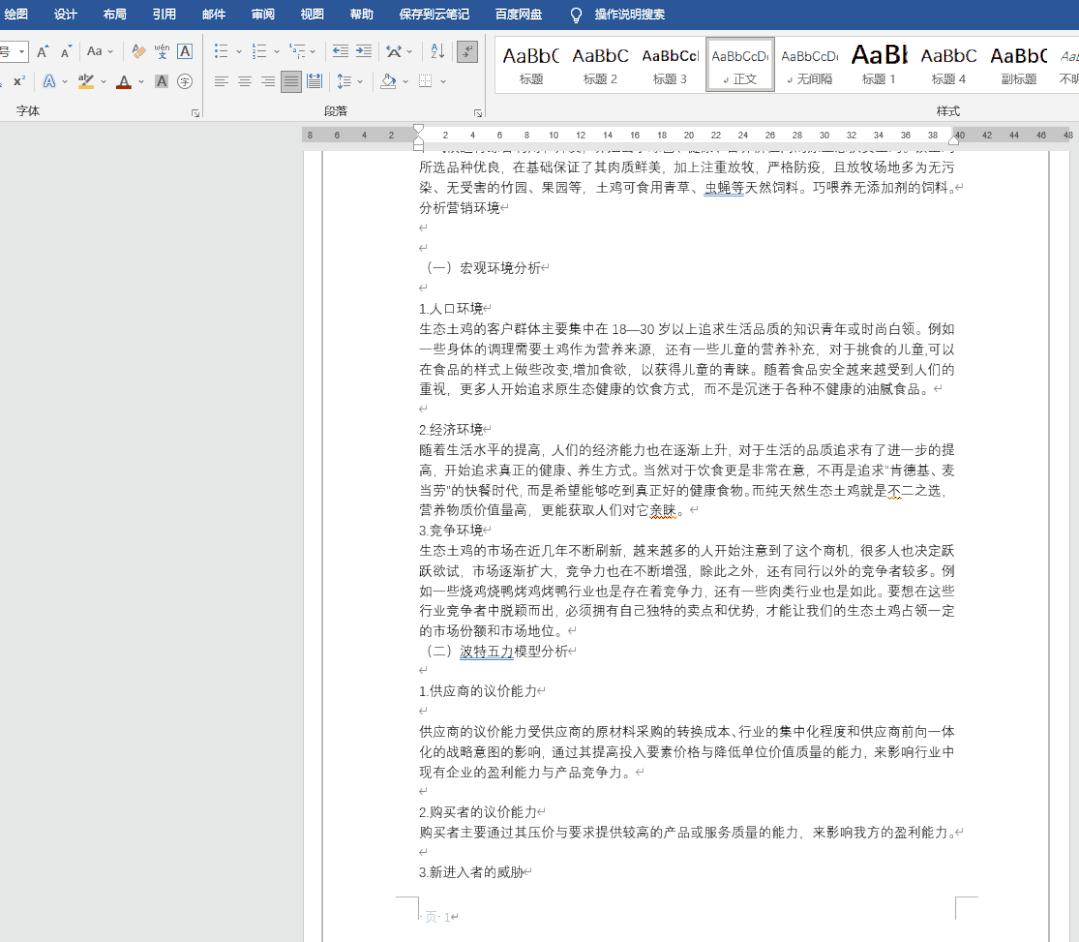1079x942 pixels.
Task: Apply the enclosed character (带圈字符) tool
Action: pos(184,82)
